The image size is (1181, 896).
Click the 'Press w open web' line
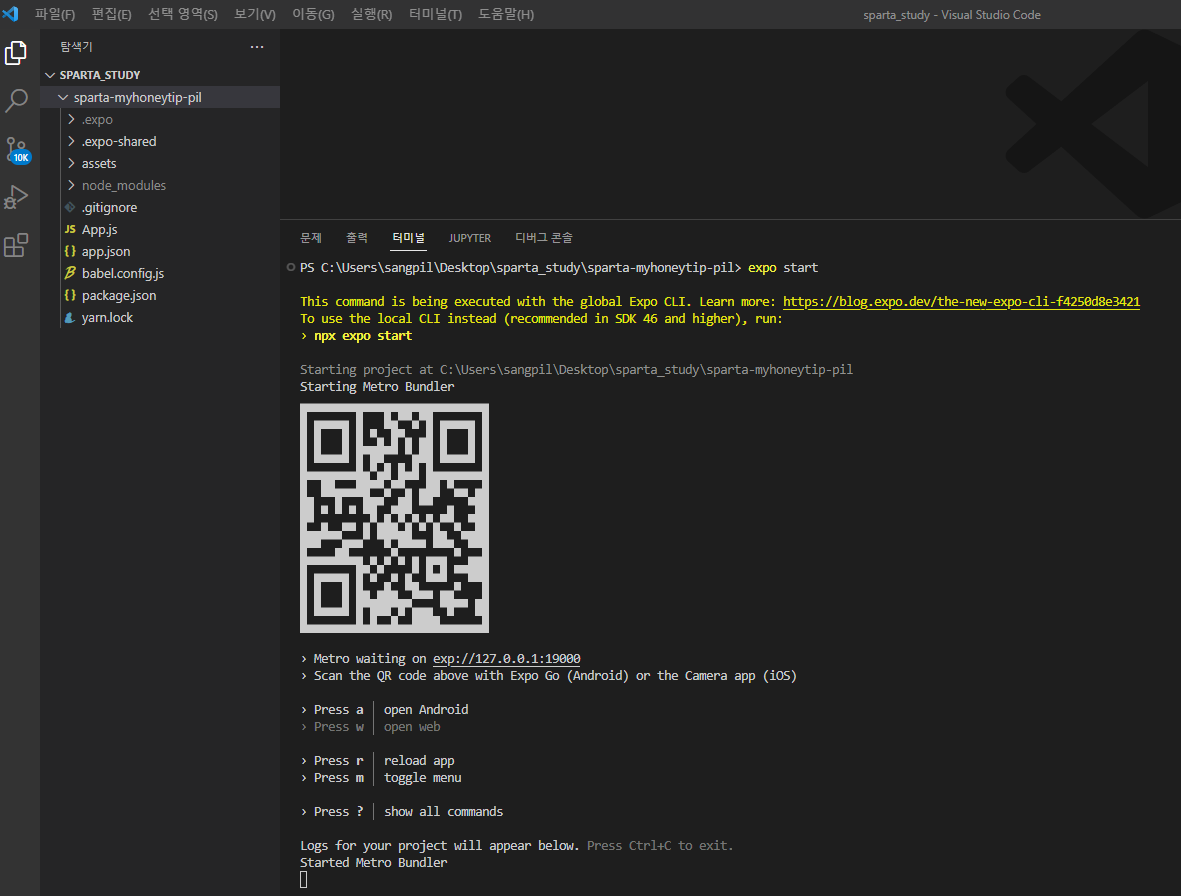(x=371, y=727)
